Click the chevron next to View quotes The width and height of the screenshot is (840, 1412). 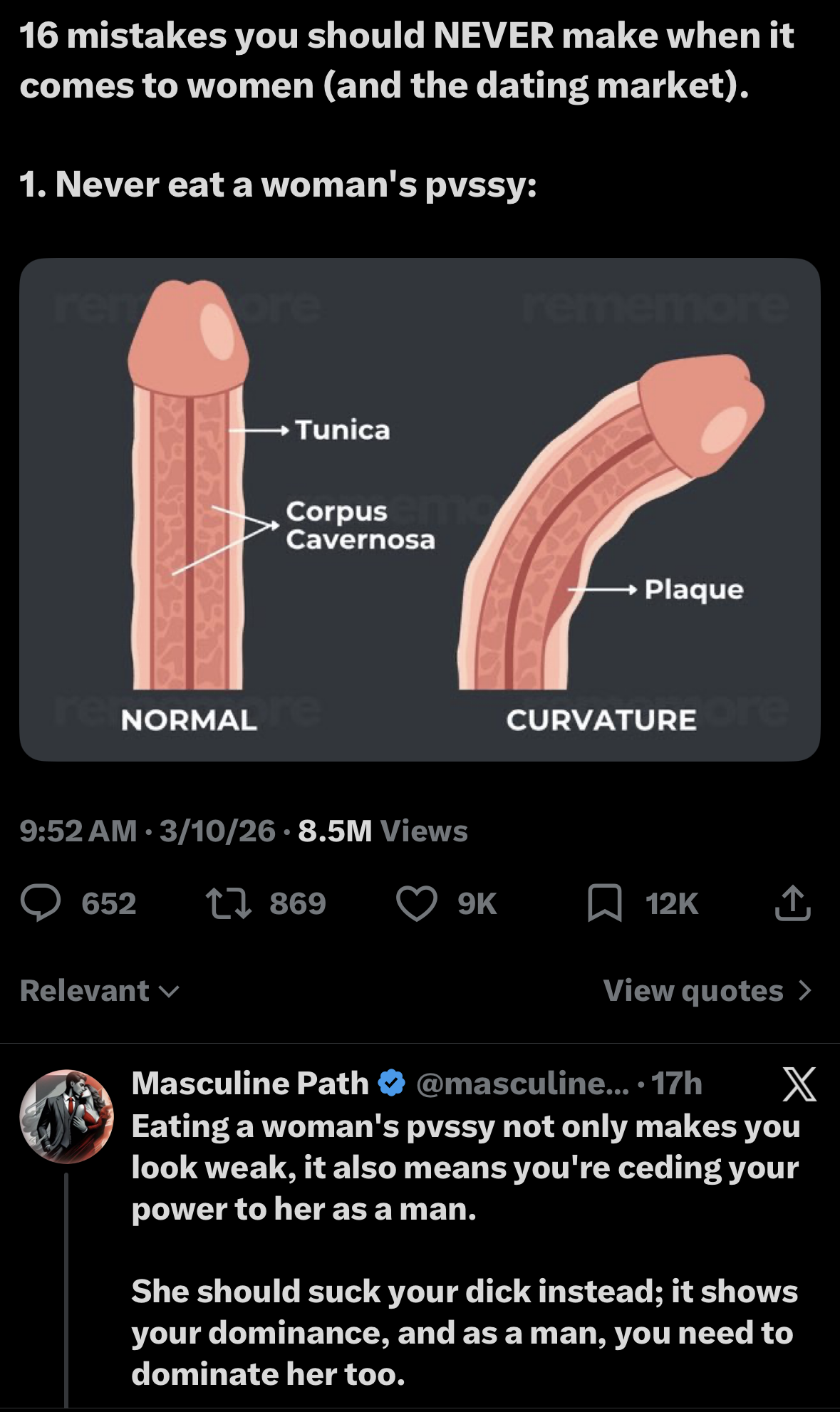point(805,991)
